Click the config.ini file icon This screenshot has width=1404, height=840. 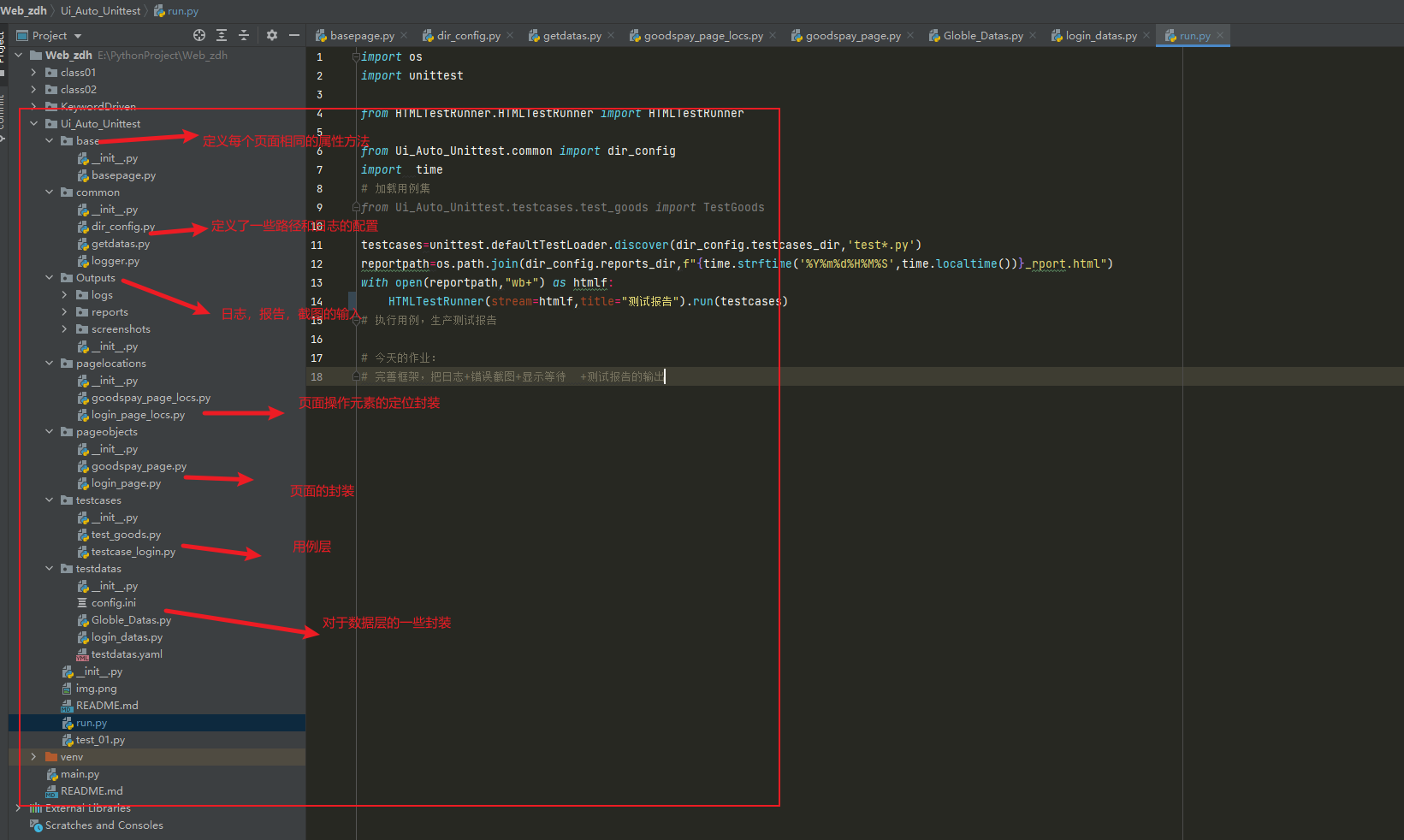83,603
